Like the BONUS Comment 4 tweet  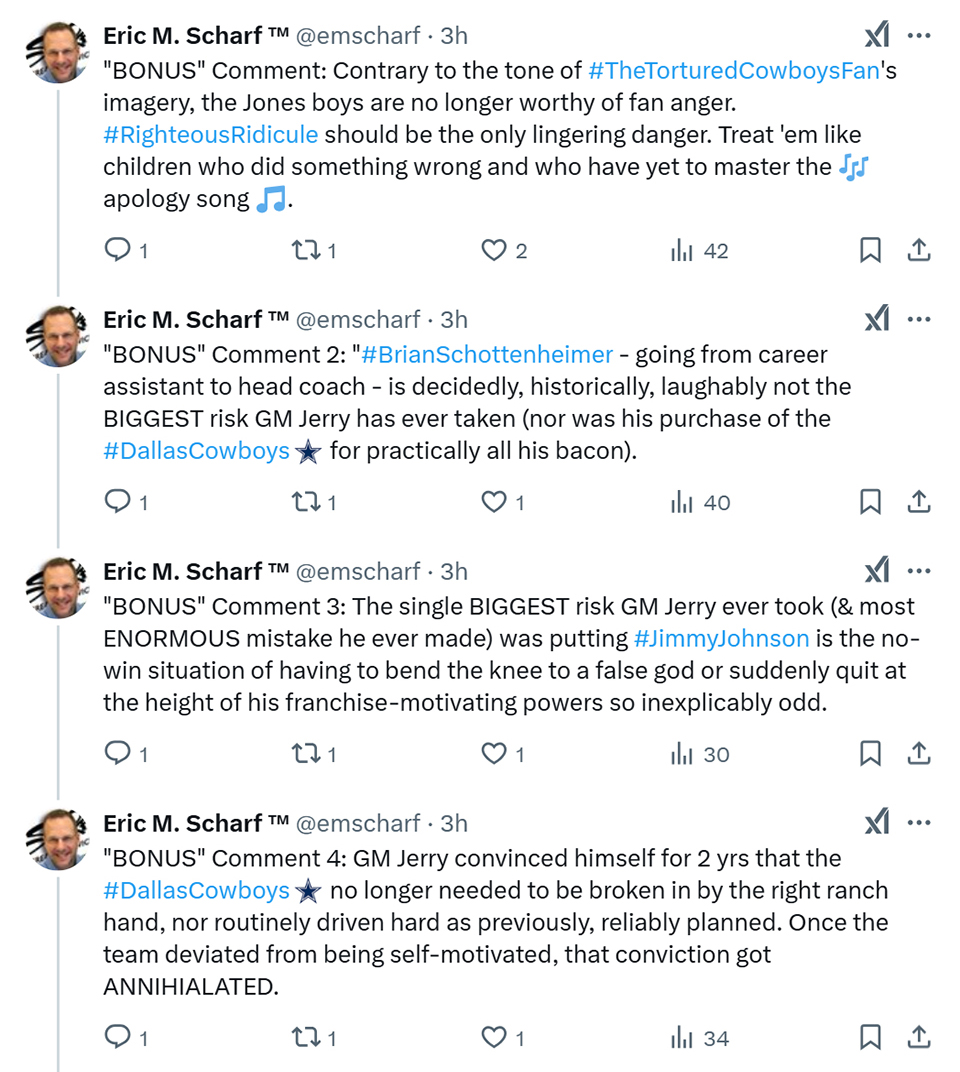(x=503, y=1038)
